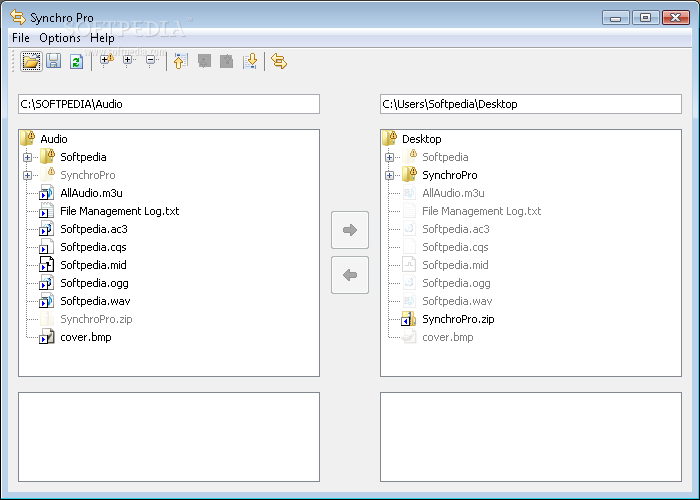Screen dimensions: 700x500
Task: Click File Management Log.txt icon in left pane
Action: click(x=46, y=211)
